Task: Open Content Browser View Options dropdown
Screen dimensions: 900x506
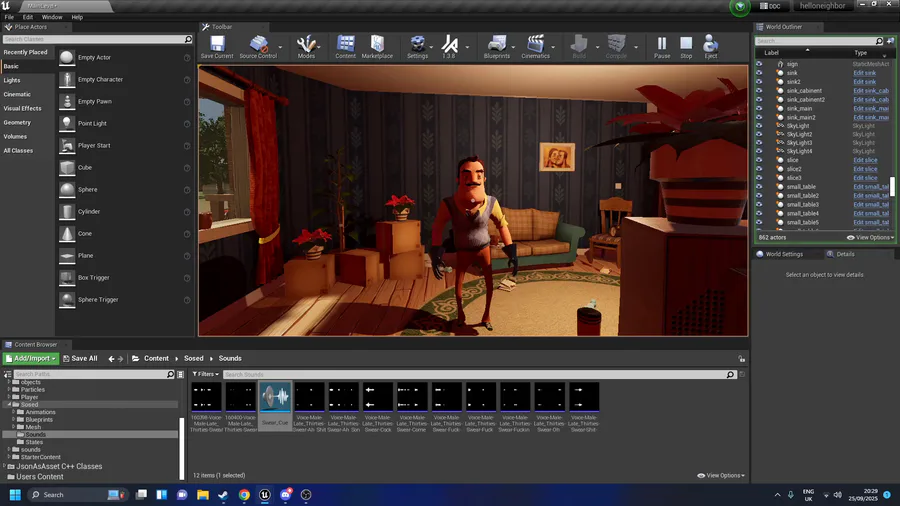Action: (x=721, y=476)
